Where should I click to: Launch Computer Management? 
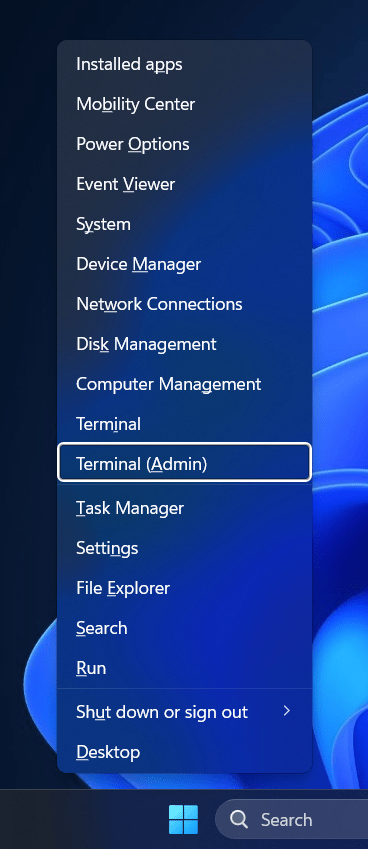(x=184, y=384)
